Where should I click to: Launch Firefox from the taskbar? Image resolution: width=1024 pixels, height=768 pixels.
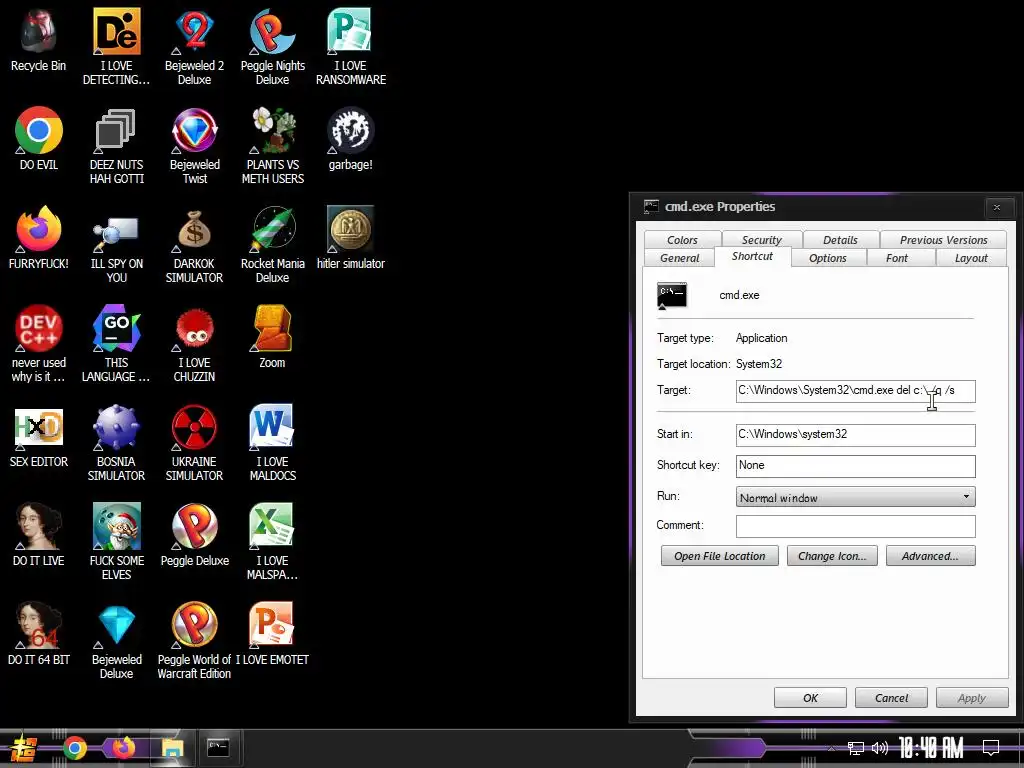(x=123, y=747)
